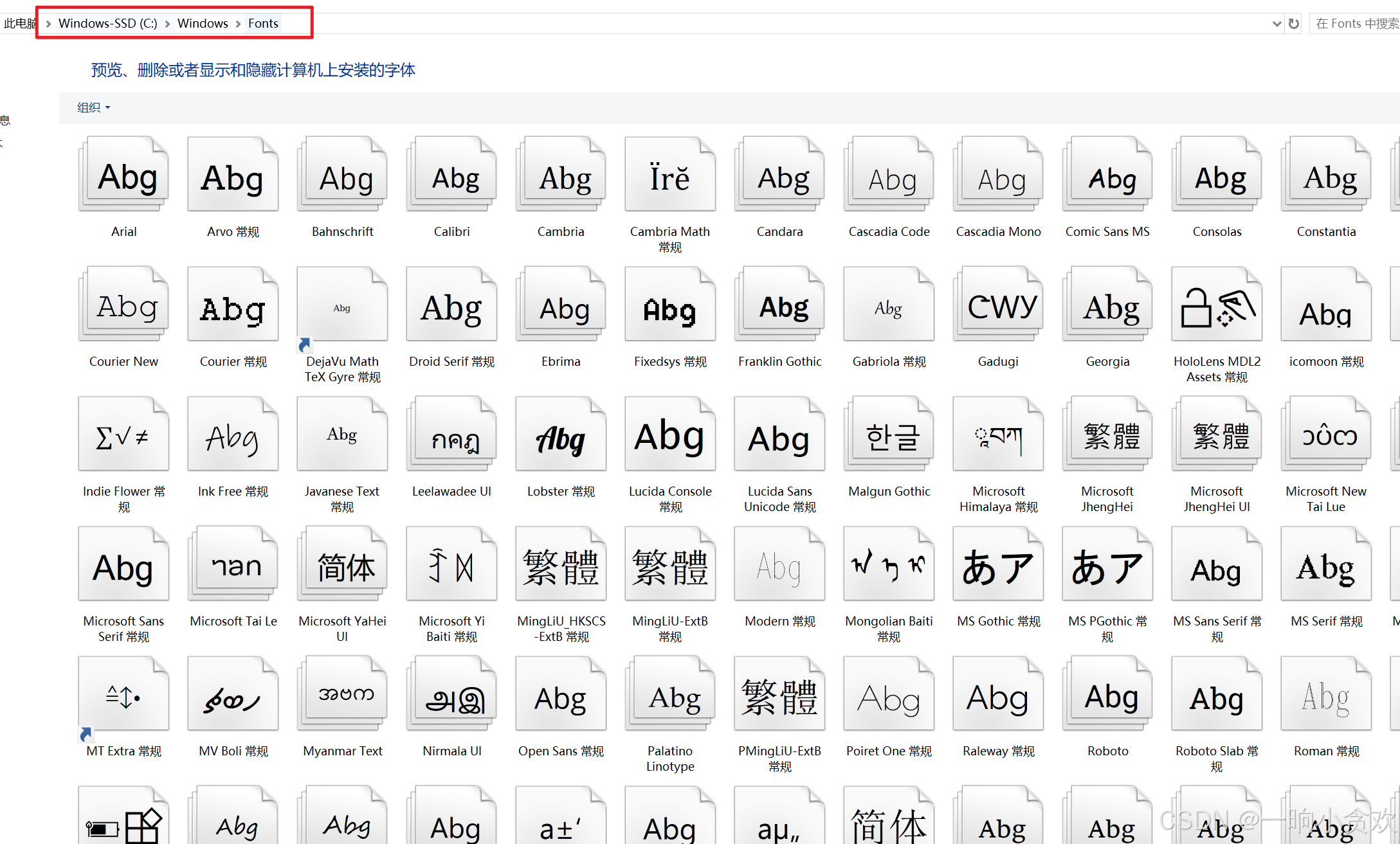
Task: Select the Palatino Linotype font thumbnail
Action: (x=670, y=693)
